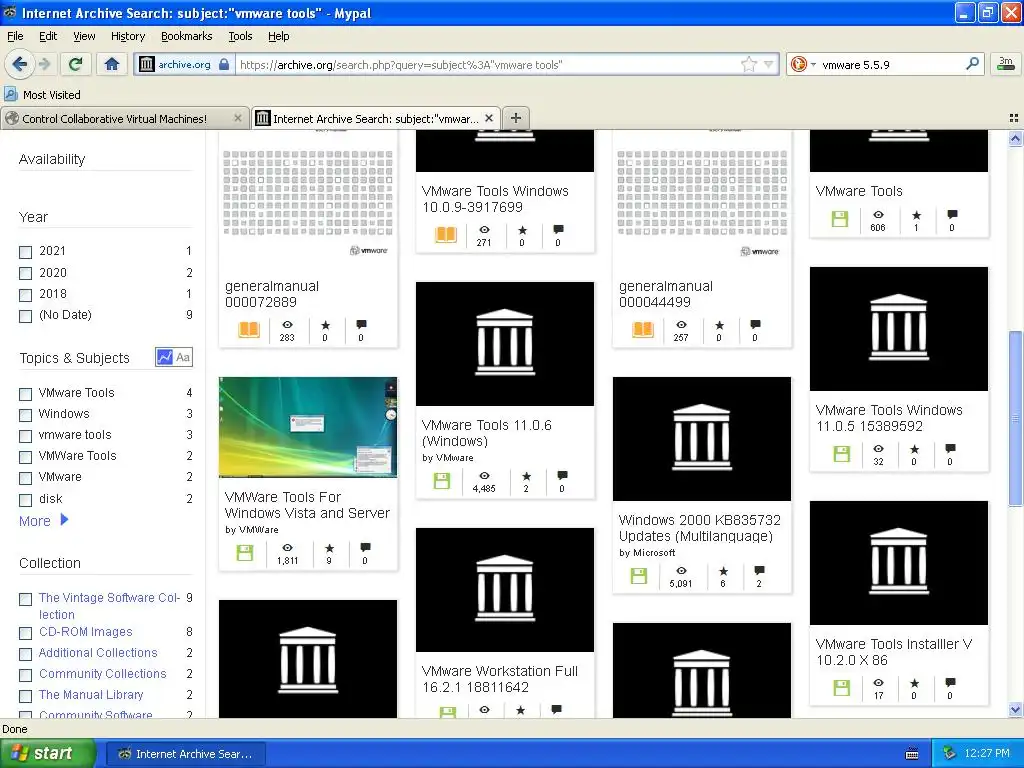This screenshot has height=768, width=1024.
Task: Open VMware Workstation Full 16.2.1 title link
Action: point(500,679)
